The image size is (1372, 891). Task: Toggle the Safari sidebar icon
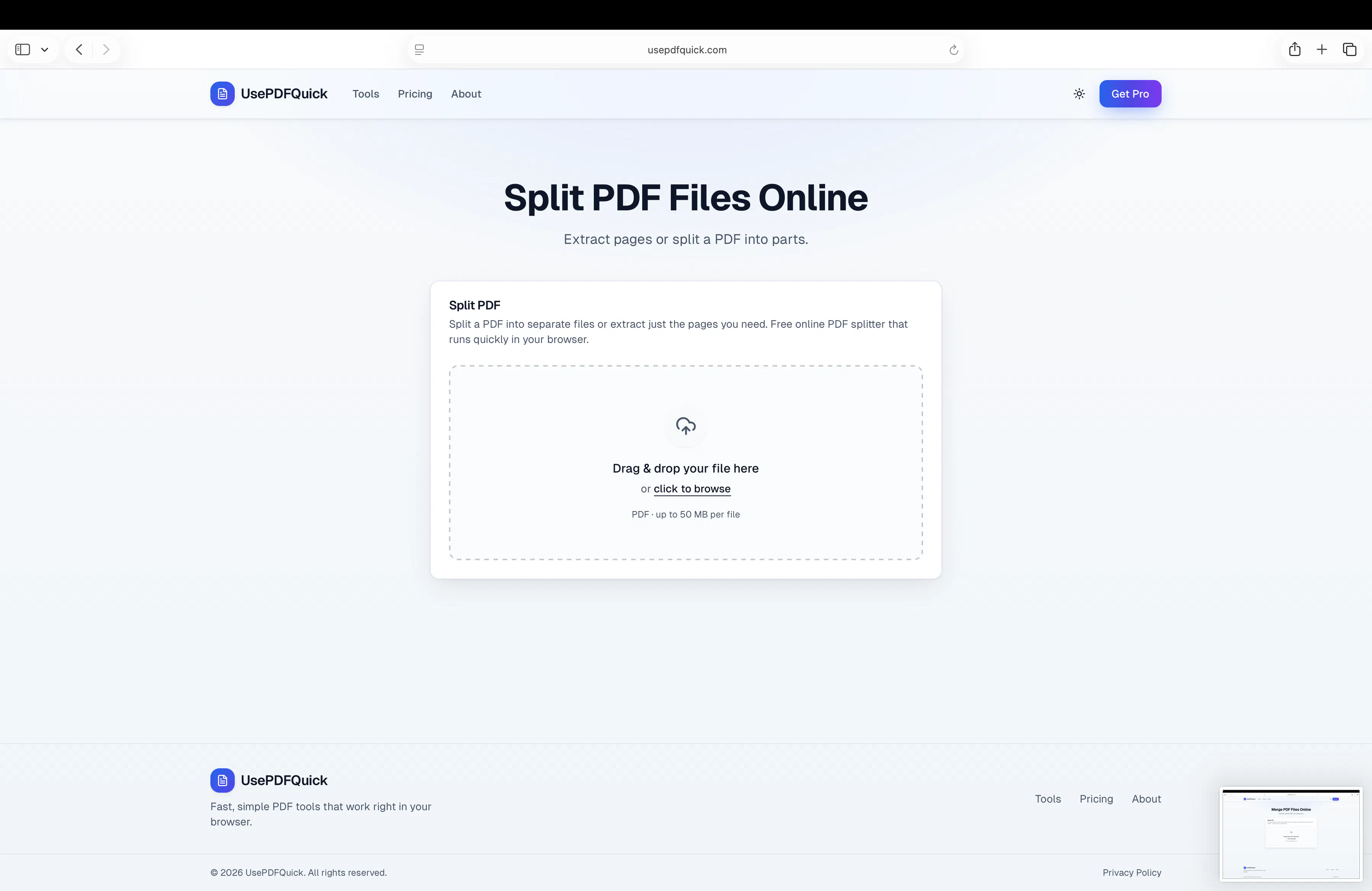click(22, 50)
